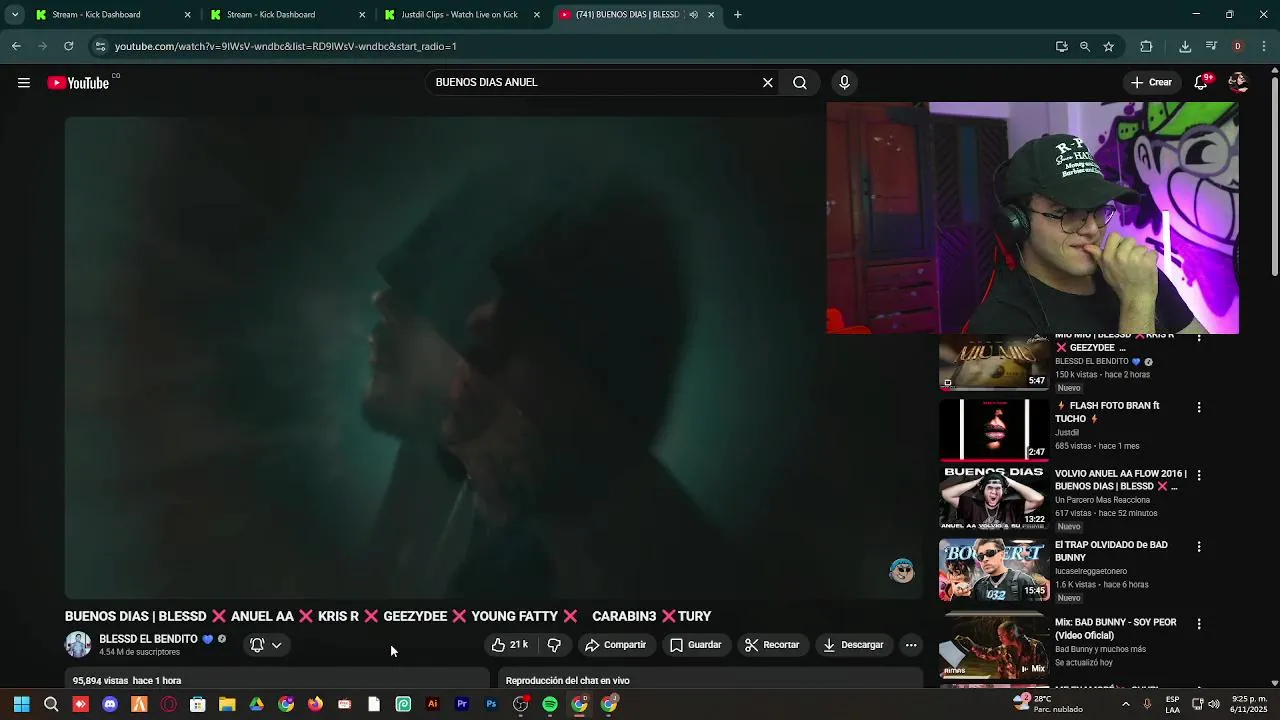Open YouTube notifications bell
Viewport: 1280px width, 720px height.
point(1202,83)
